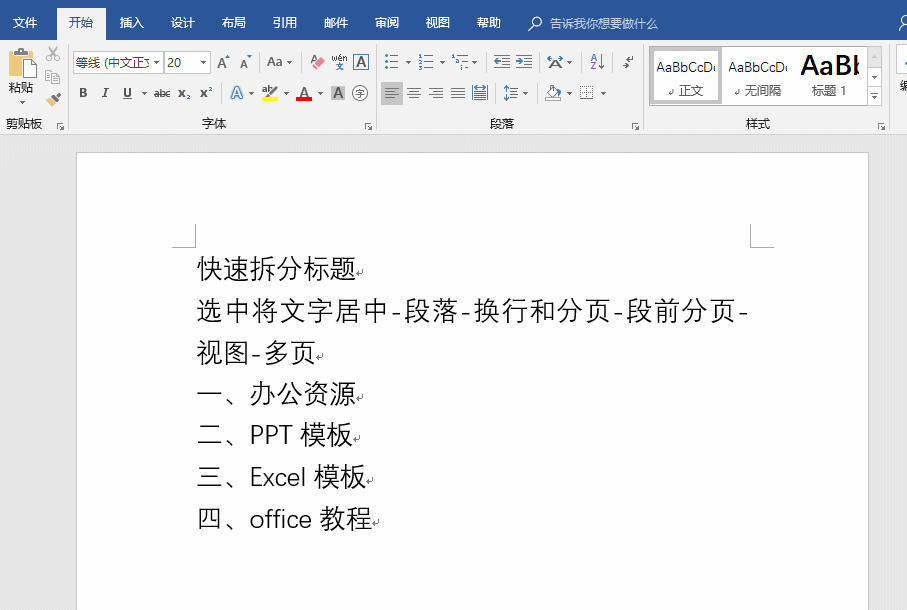This screenshot has width=907, height=610.
Task: Toggle Italic formatting
Action: point(105,93)
